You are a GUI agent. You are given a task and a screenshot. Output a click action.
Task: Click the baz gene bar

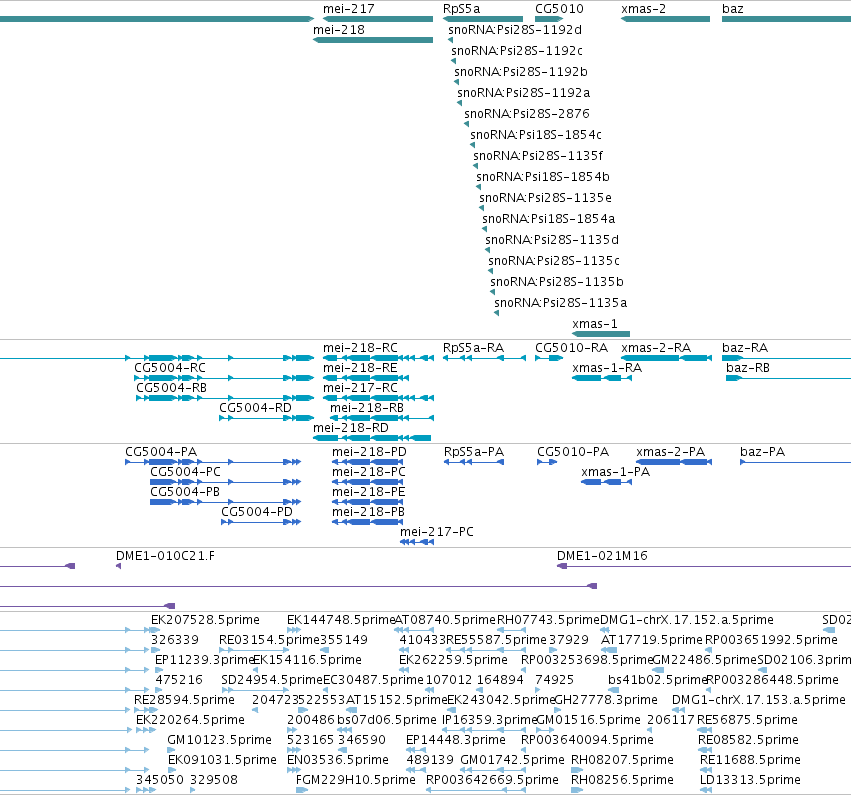pyautogui.click(x=786, y=19)
